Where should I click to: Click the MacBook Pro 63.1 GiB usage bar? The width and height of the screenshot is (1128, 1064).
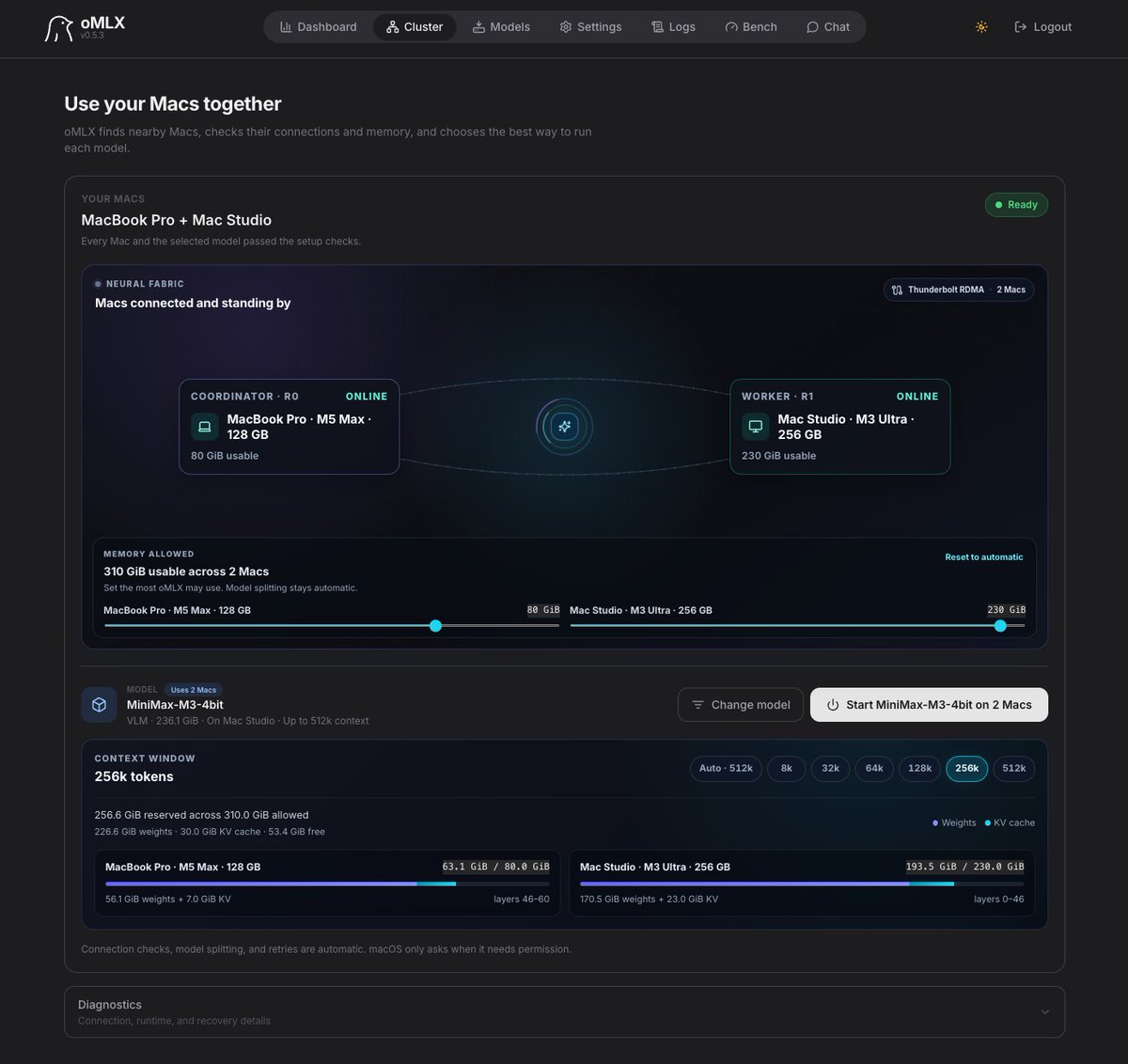tap(327, 884)
